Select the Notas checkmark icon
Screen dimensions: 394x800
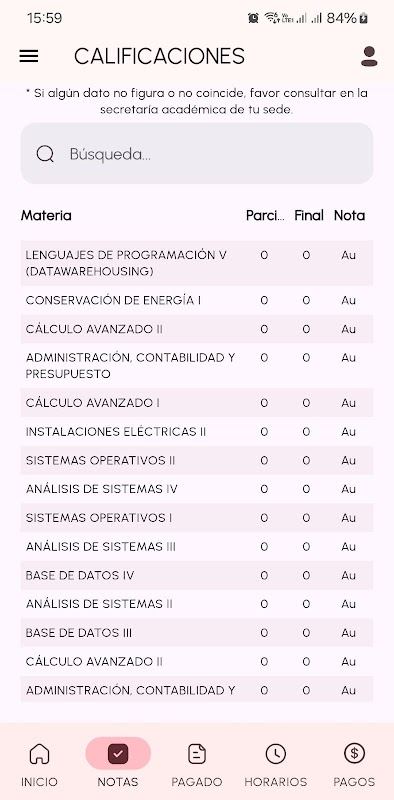tap(118, 754)
